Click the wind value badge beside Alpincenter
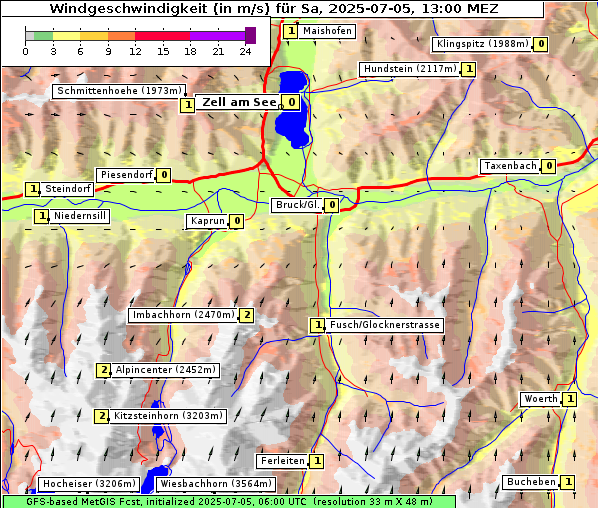This screenshot has height=508, width=598. (104, 370)
